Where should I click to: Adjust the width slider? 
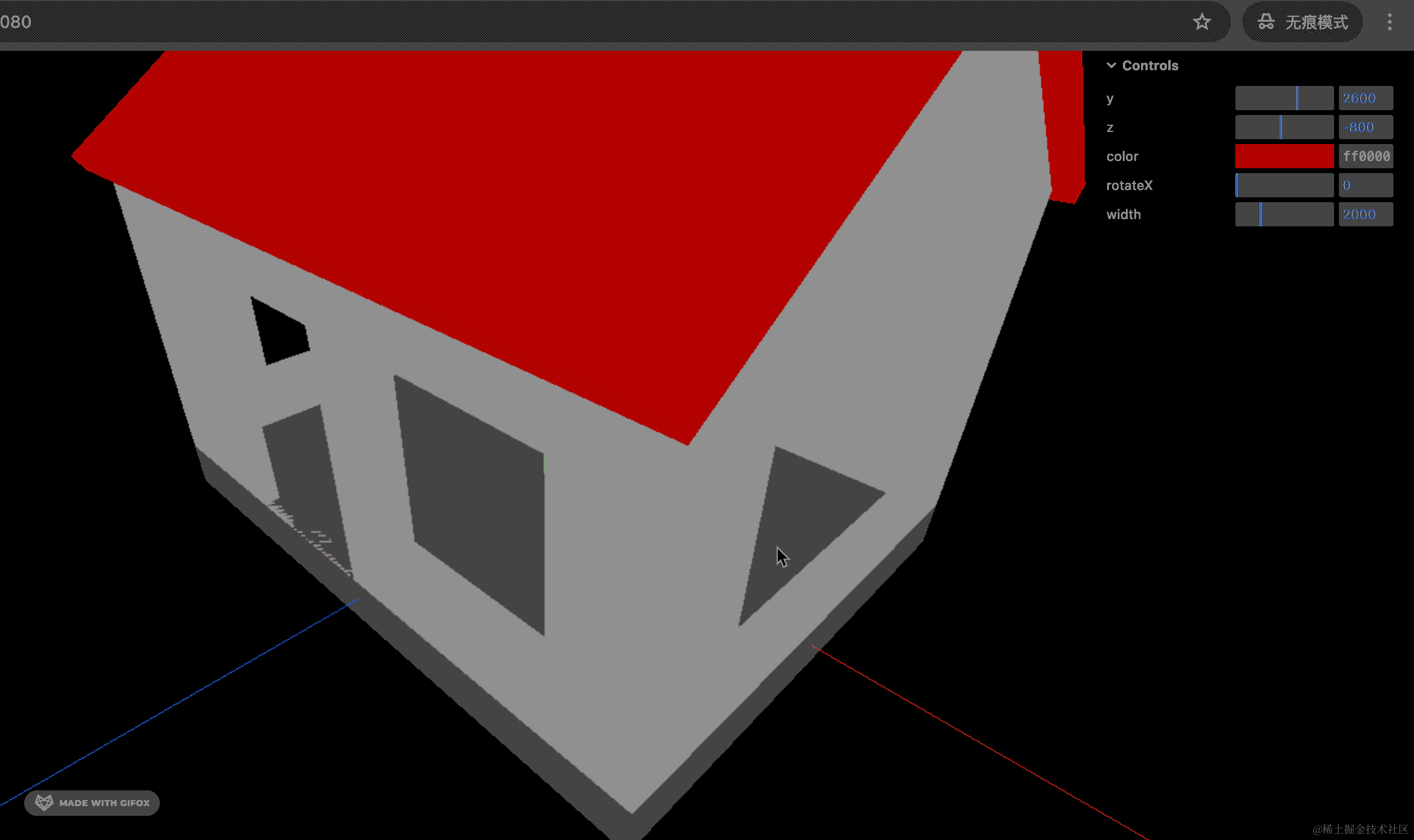click(x=1284, y=214)
